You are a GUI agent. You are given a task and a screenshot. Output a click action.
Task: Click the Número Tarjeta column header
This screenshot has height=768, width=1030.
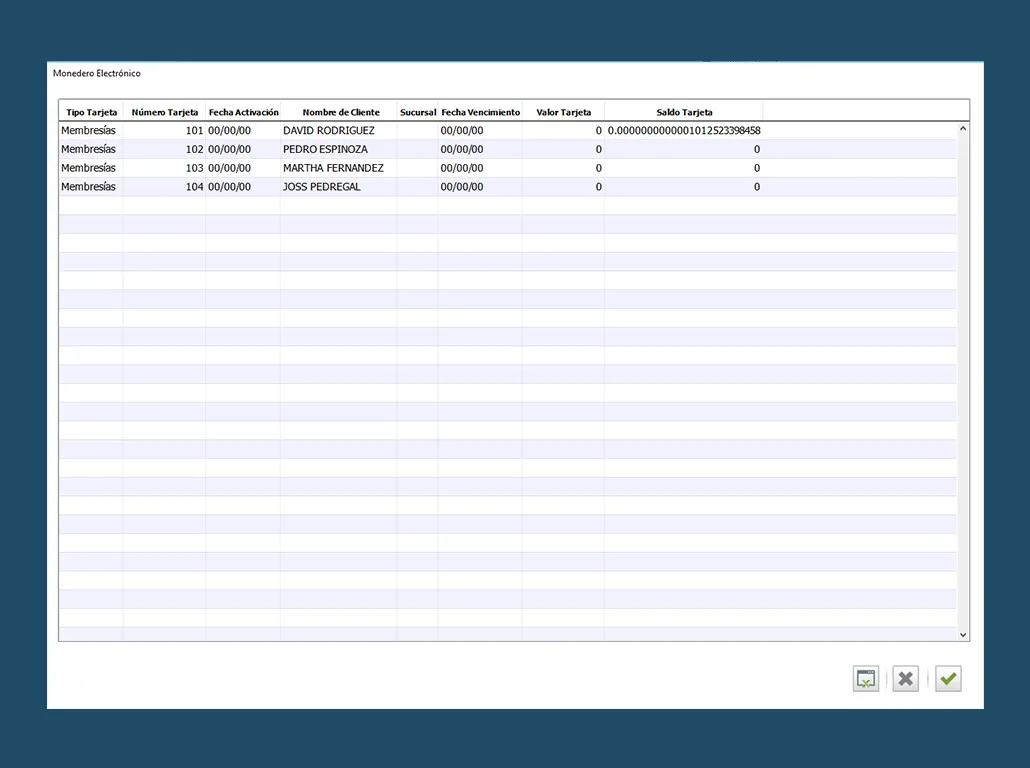pyautogui.click(x=165, y=112)
